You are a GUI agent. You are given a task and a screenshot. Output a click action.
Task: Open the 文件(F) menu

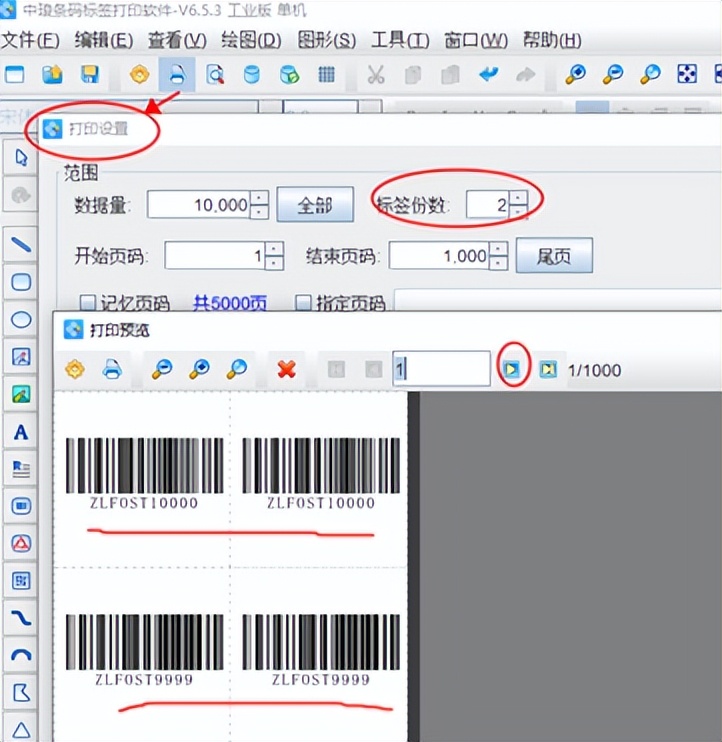pos(30,40)
